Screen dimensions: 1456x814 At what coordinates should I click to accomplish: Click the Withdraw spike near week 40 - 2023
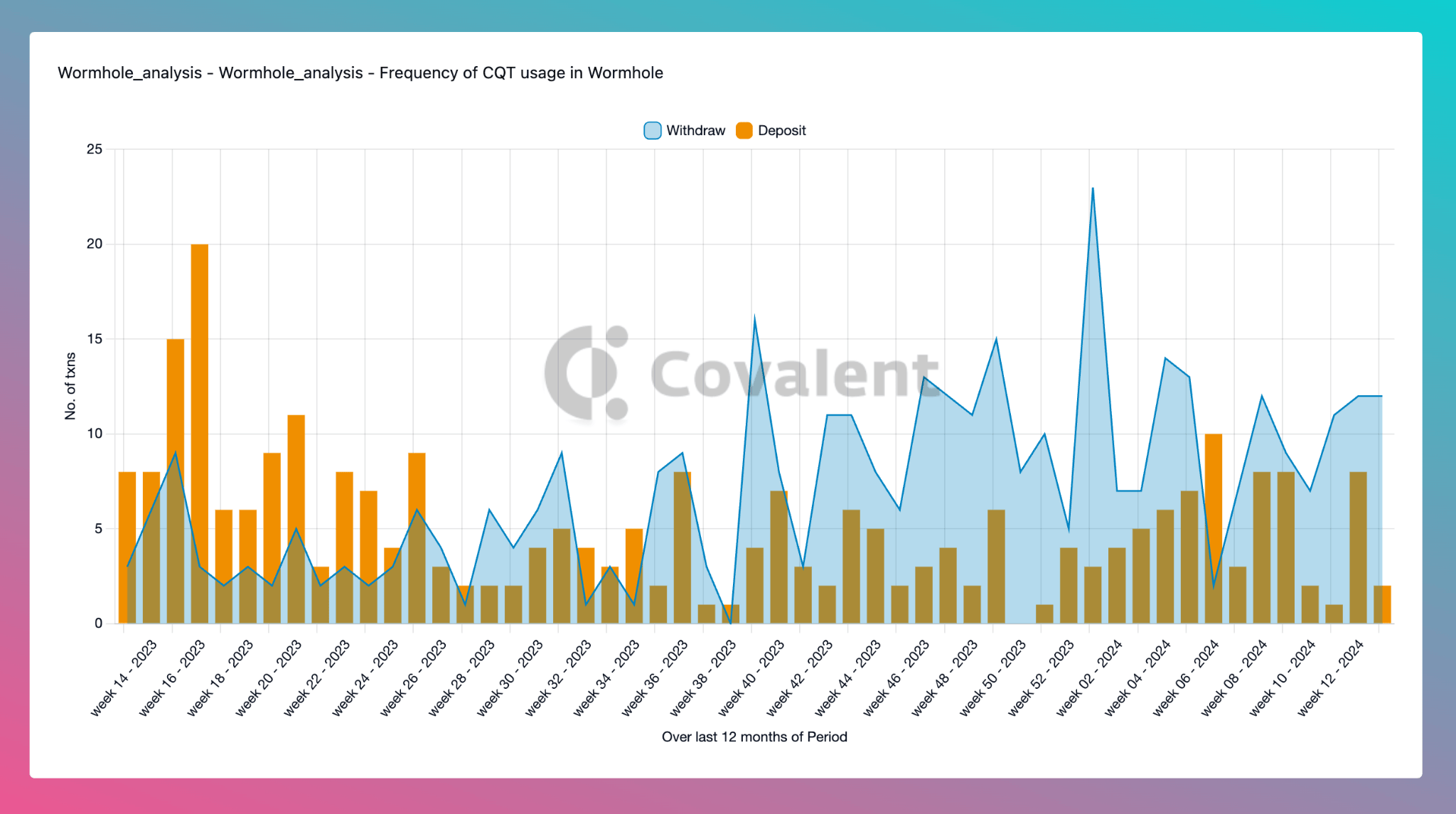point(754,317)
